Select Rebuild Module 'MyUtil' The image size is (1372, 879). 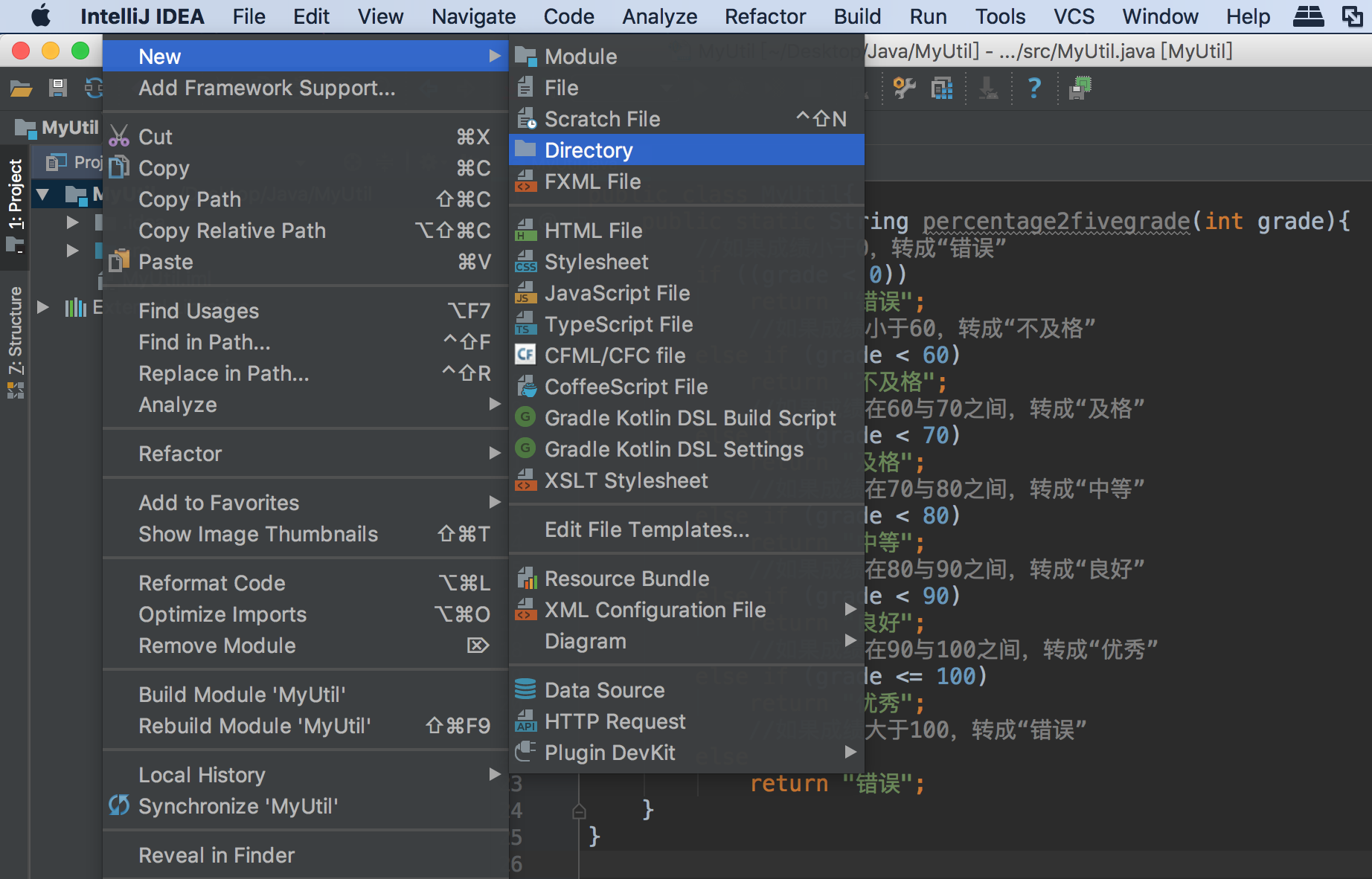point(305,726)
